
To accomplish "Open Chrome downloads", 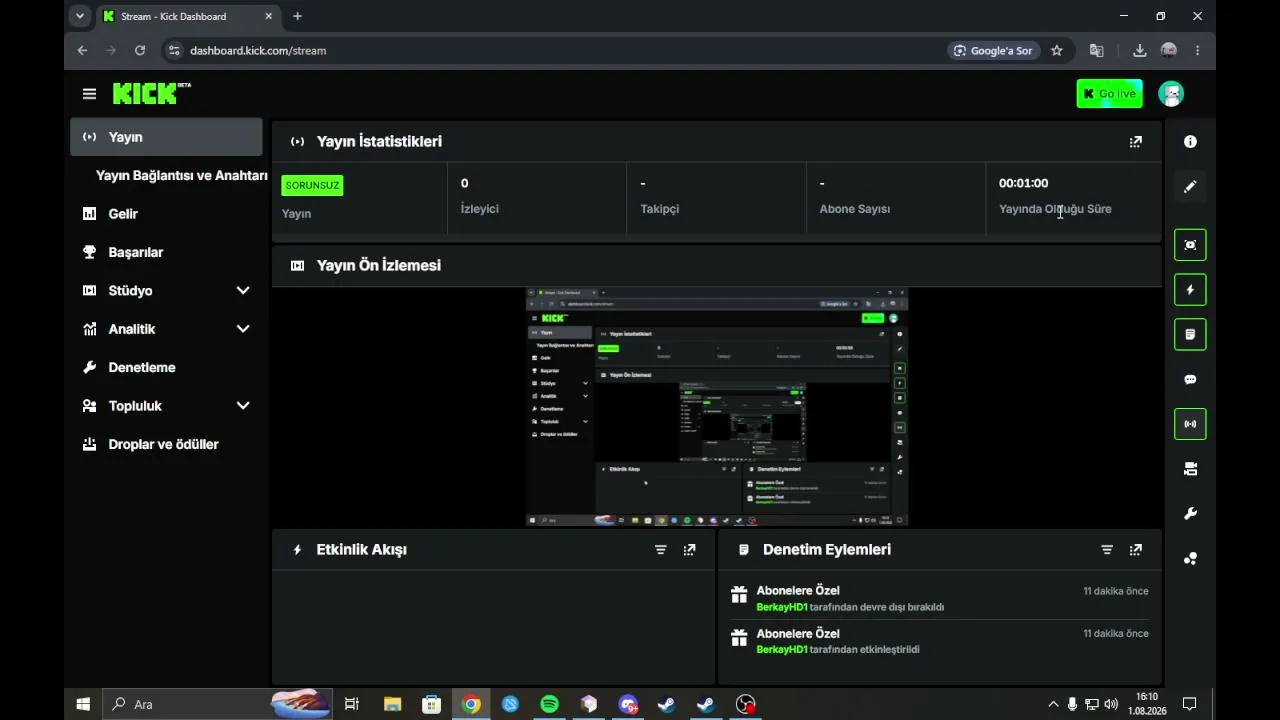I will click(x=1139, y=50).
